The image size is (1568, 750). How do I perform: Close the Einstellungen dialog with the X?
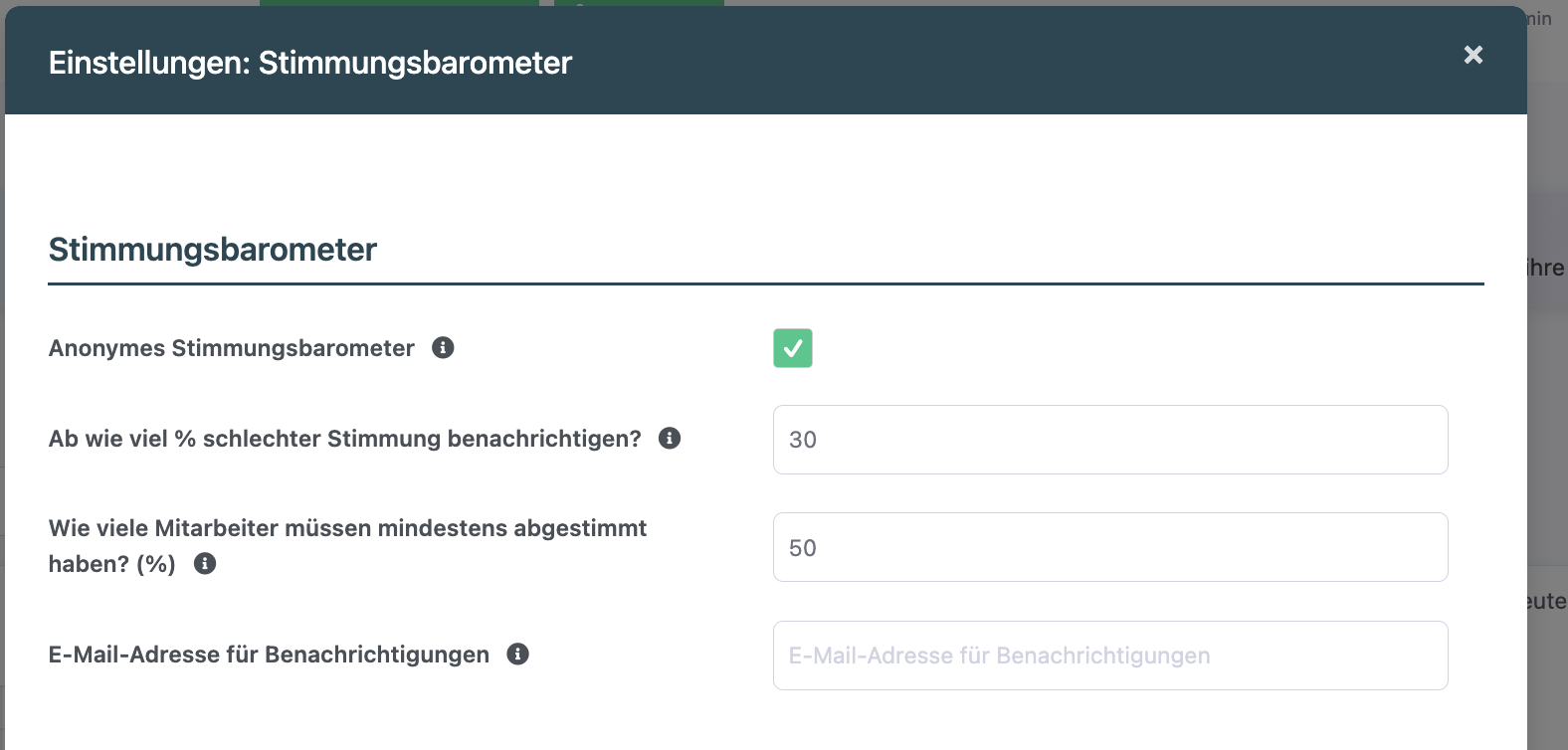point(1473,55)
